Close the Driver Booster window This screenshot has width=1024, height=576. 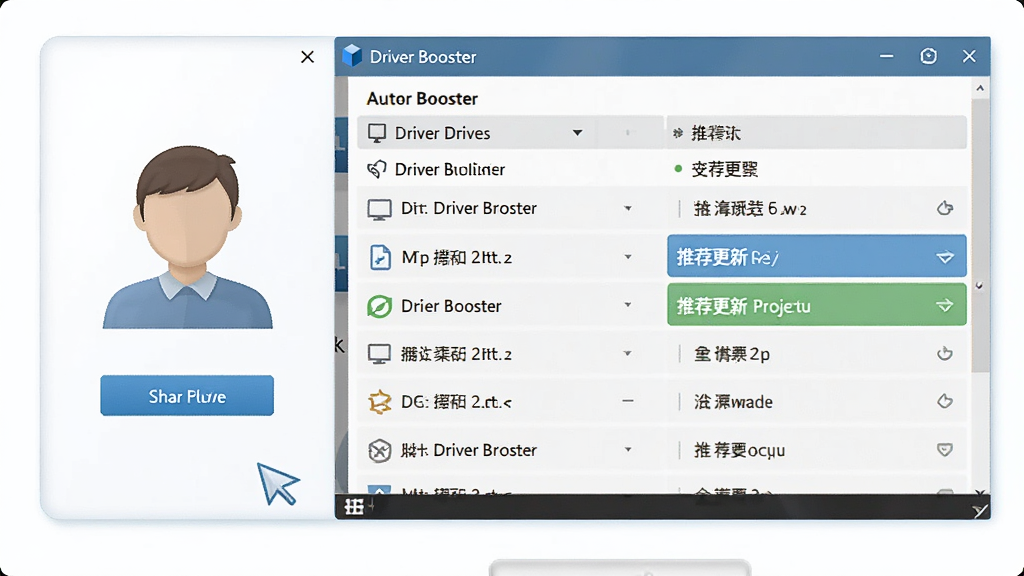click(969, 56)
